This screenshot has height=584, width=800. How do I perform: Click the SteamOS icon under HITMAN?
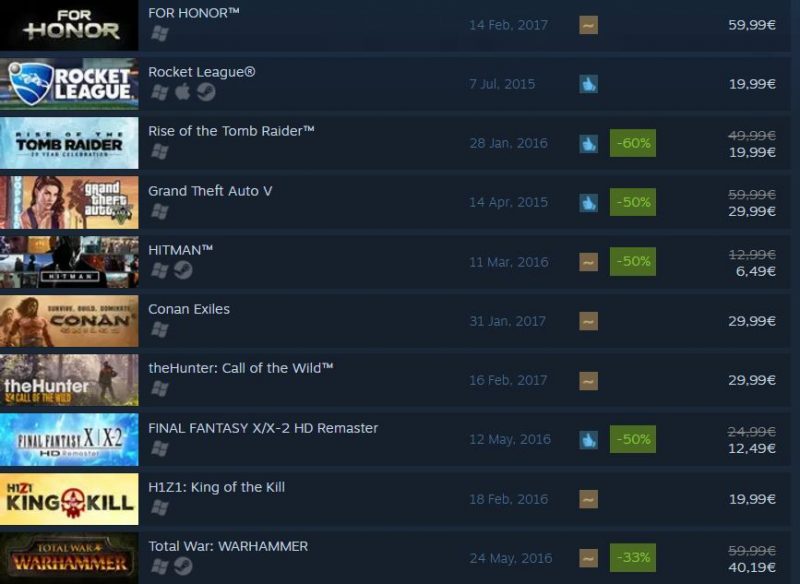pyautogui.click(x=183, y=270)
